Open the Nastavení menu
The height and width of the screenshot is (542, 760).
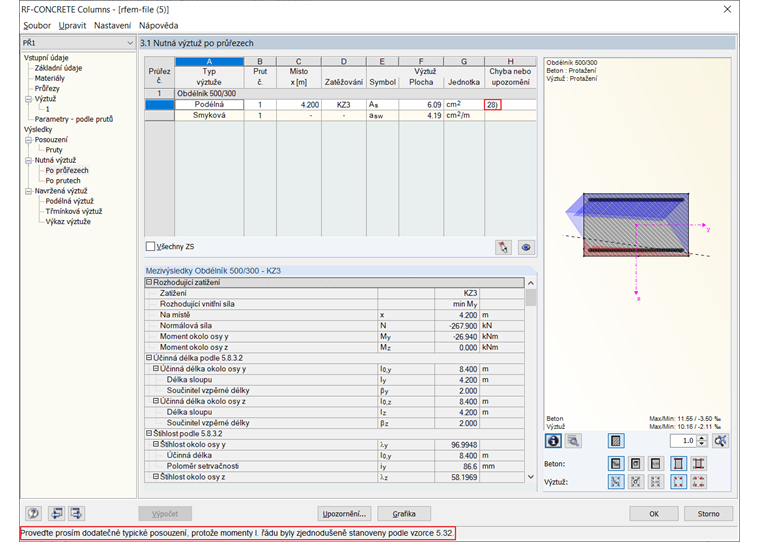point(112,26)
